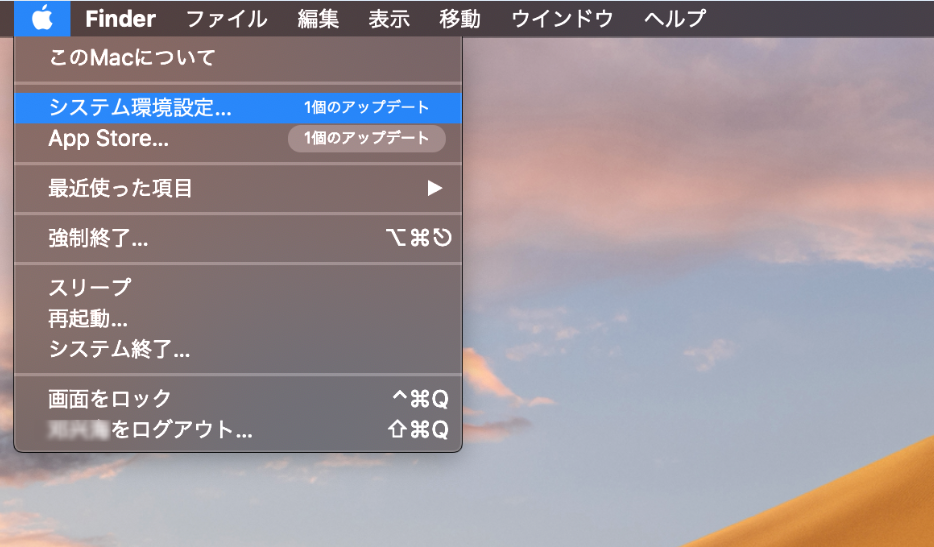
Task: Open システム環境設定... from the Apple menu
Action: coord(238,107)
